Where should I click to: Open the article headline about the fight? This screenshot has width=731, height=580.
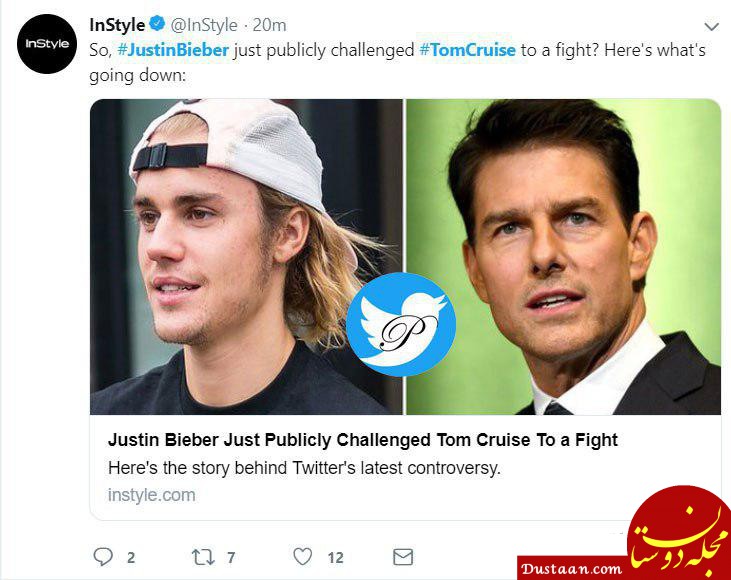click(362, 440)
